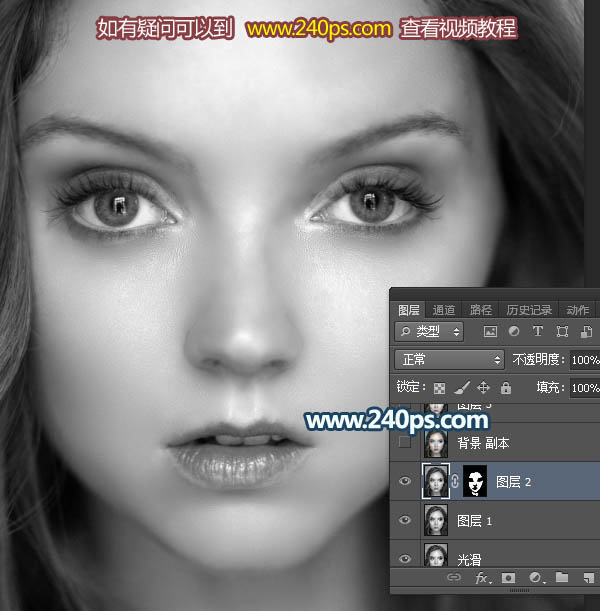Viewport: 600px width, 611px height.
Task: Filter layers by pixel layer icon
Action: tap(490, 332)
